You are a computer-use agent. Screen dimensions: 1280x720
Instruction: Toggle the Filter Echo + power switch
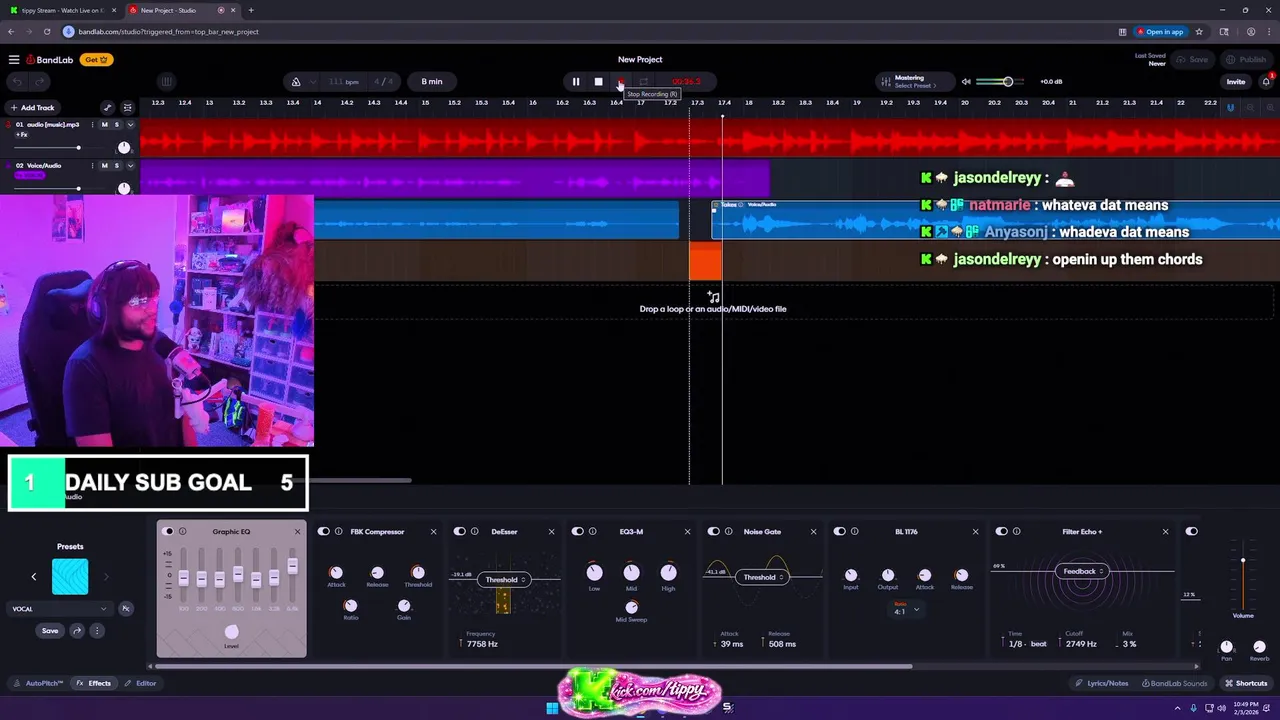(1002, 531)
